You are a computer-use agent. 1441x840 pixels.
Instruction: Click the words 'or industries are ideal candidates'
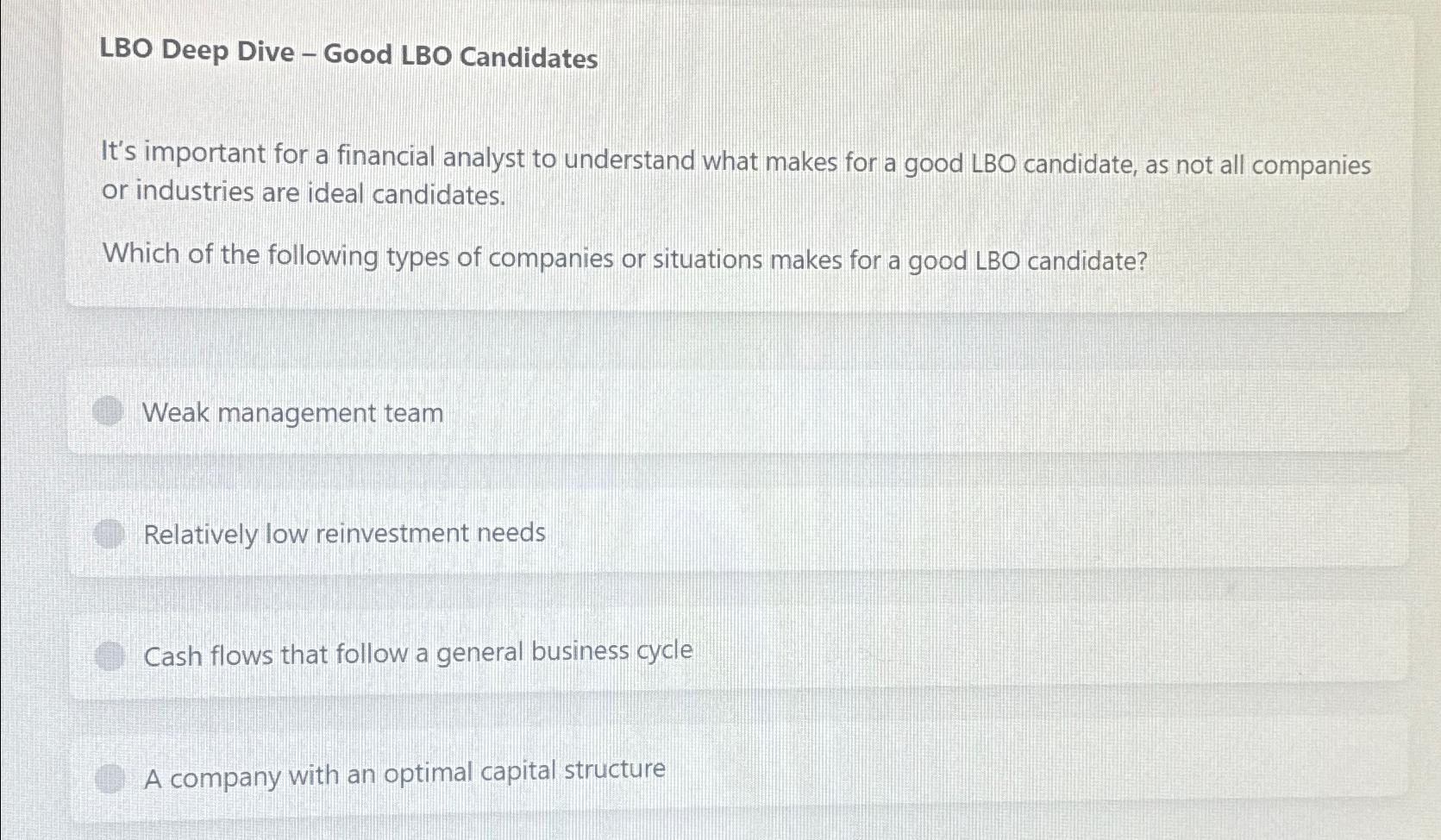tap(304, 193)
